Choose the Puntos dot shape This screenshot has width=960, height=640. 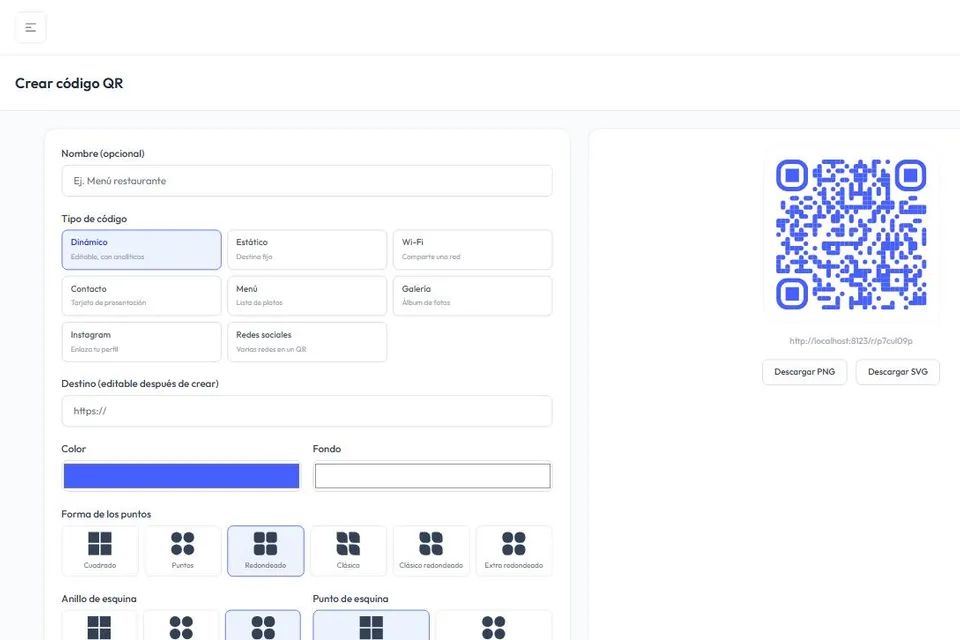(182, 551)
